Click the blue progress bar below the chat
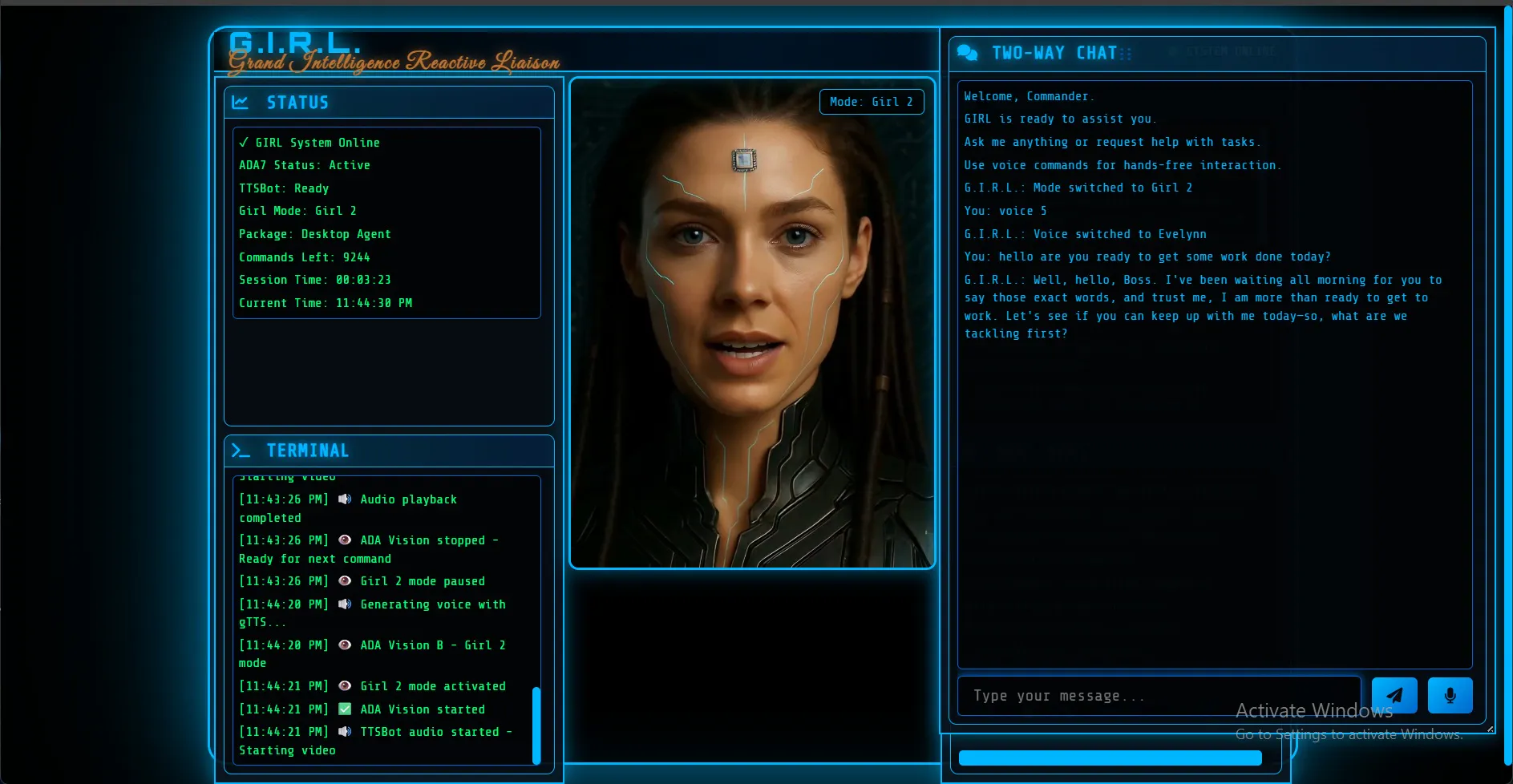The height and width of the screenshot is (784, 1513). click(x=1110, y=758)
